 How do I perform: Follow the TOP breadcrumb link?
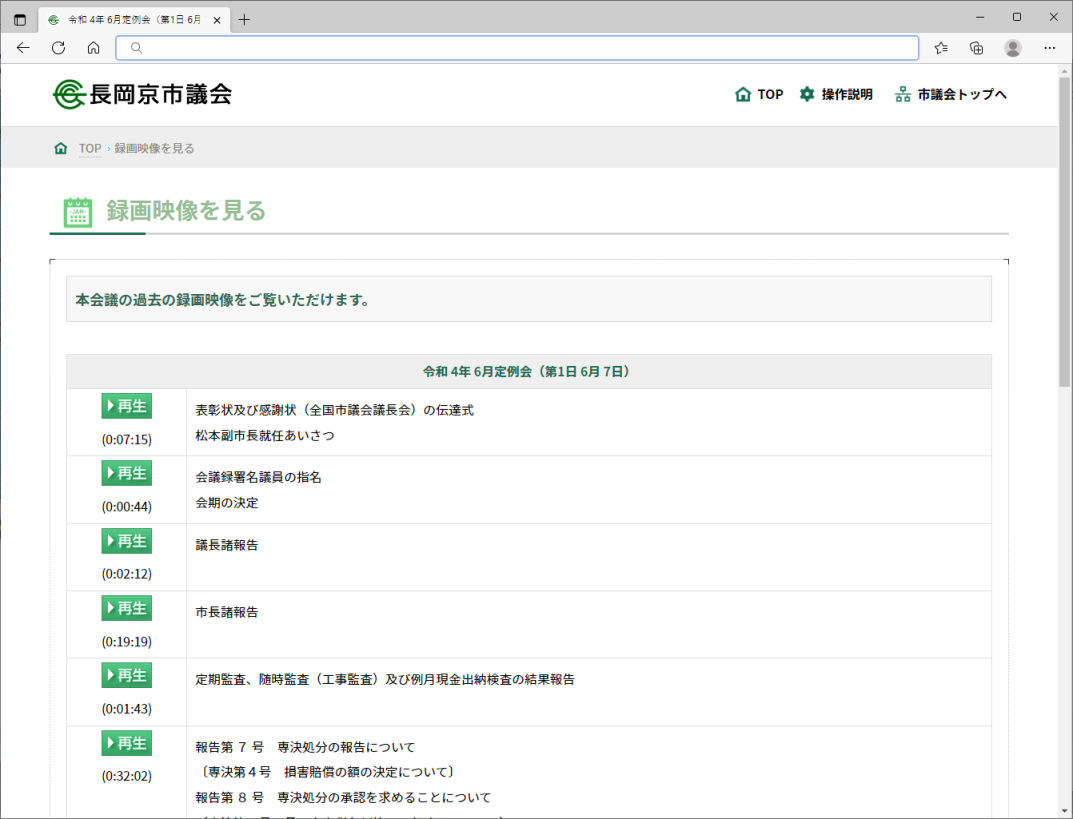tap(90, 148)
